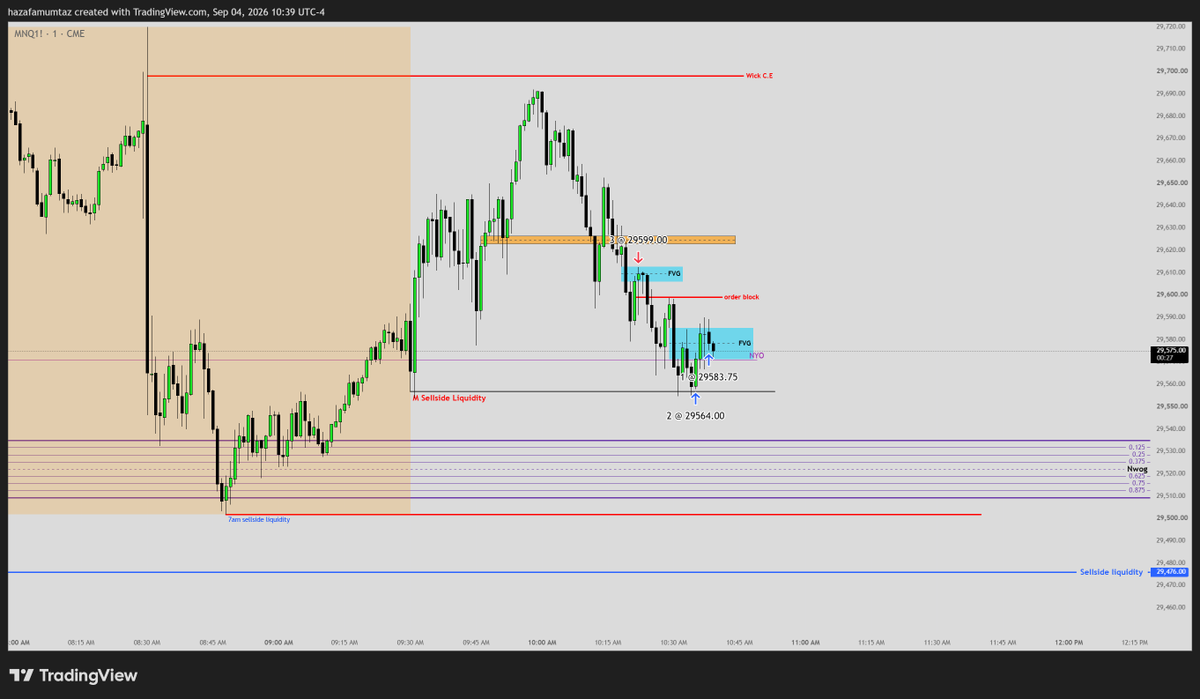The height and width of the screenshot is (699, 1200).
Task: Click the 12:00 PM time label
Action: click(x=1069, y=642)
